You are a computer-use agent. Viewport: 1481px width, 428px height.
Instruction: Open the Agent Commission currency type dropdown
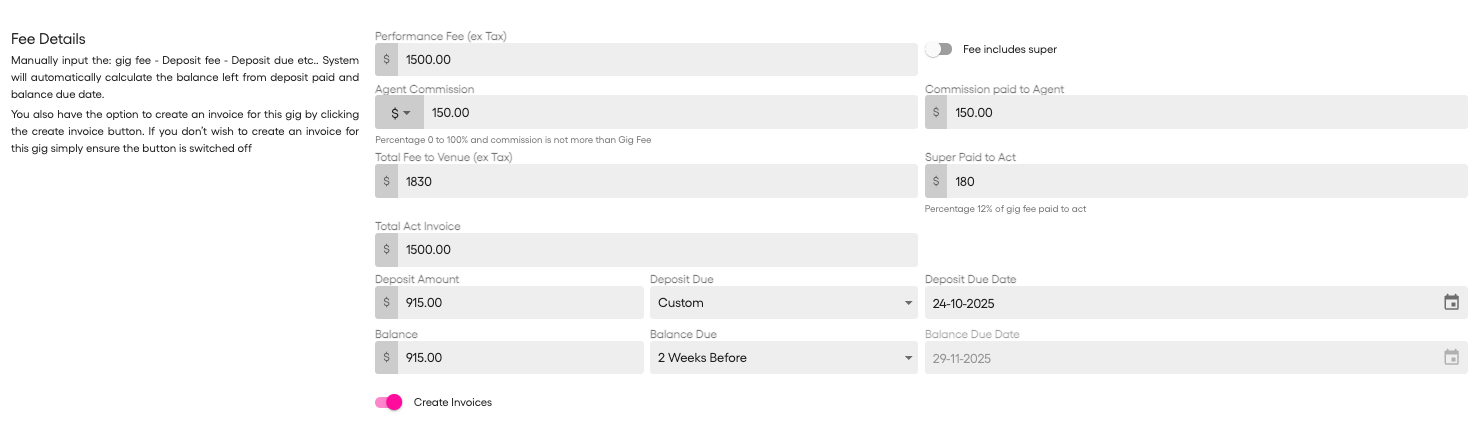coord(400,113)
